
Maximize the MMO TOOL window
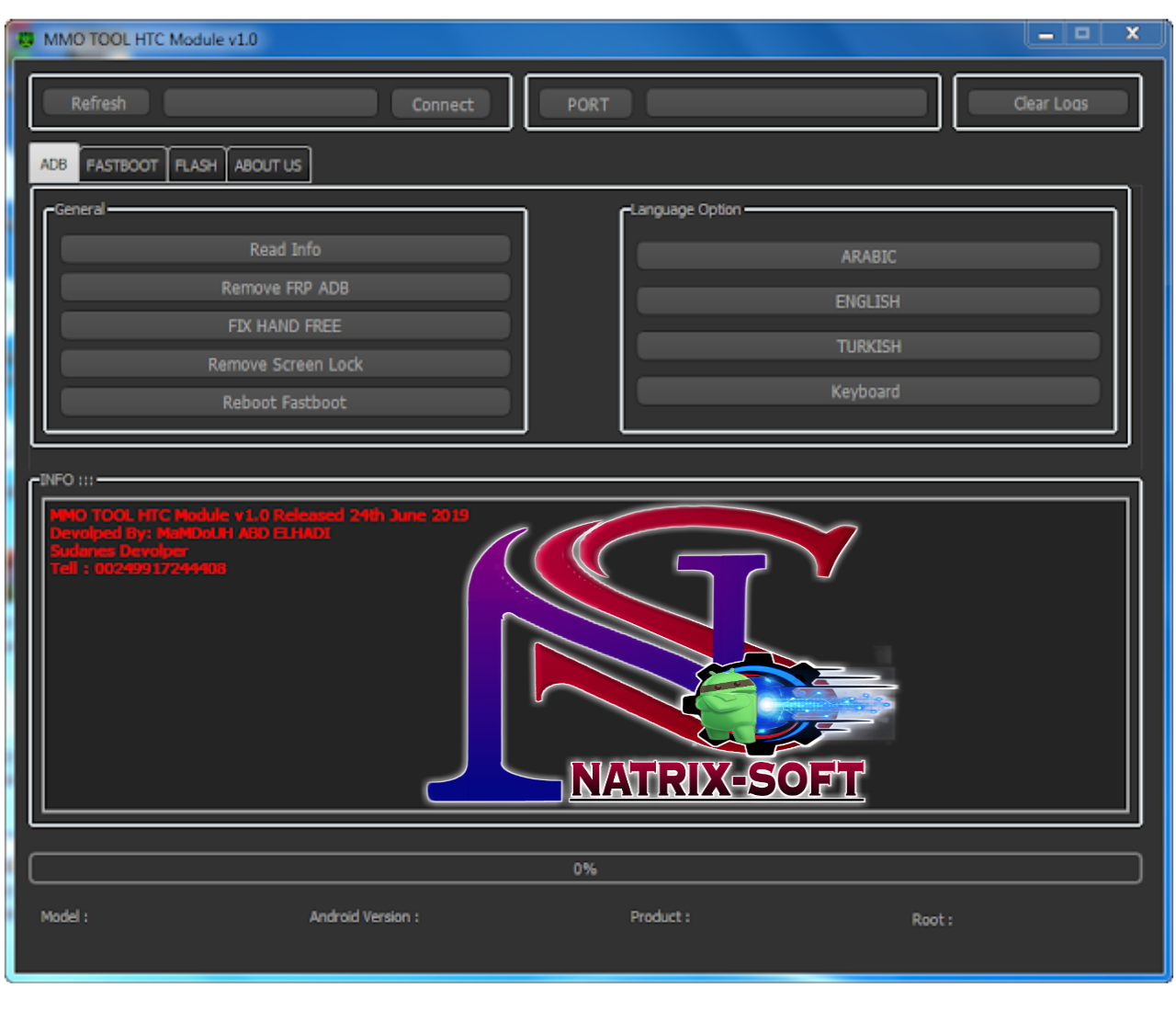click(x=1082, y=34)
